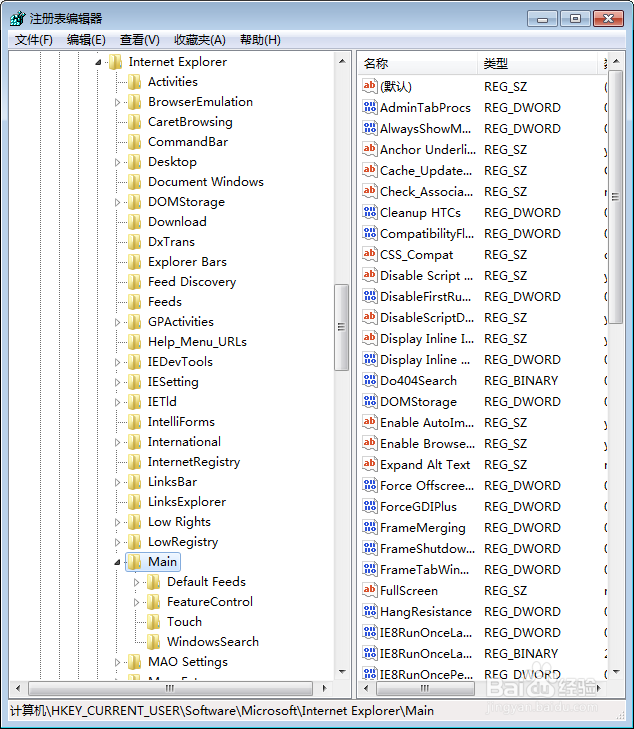Click tree pane horizontal scroll right arrow
634x729 pixels.
click(324, 688)
